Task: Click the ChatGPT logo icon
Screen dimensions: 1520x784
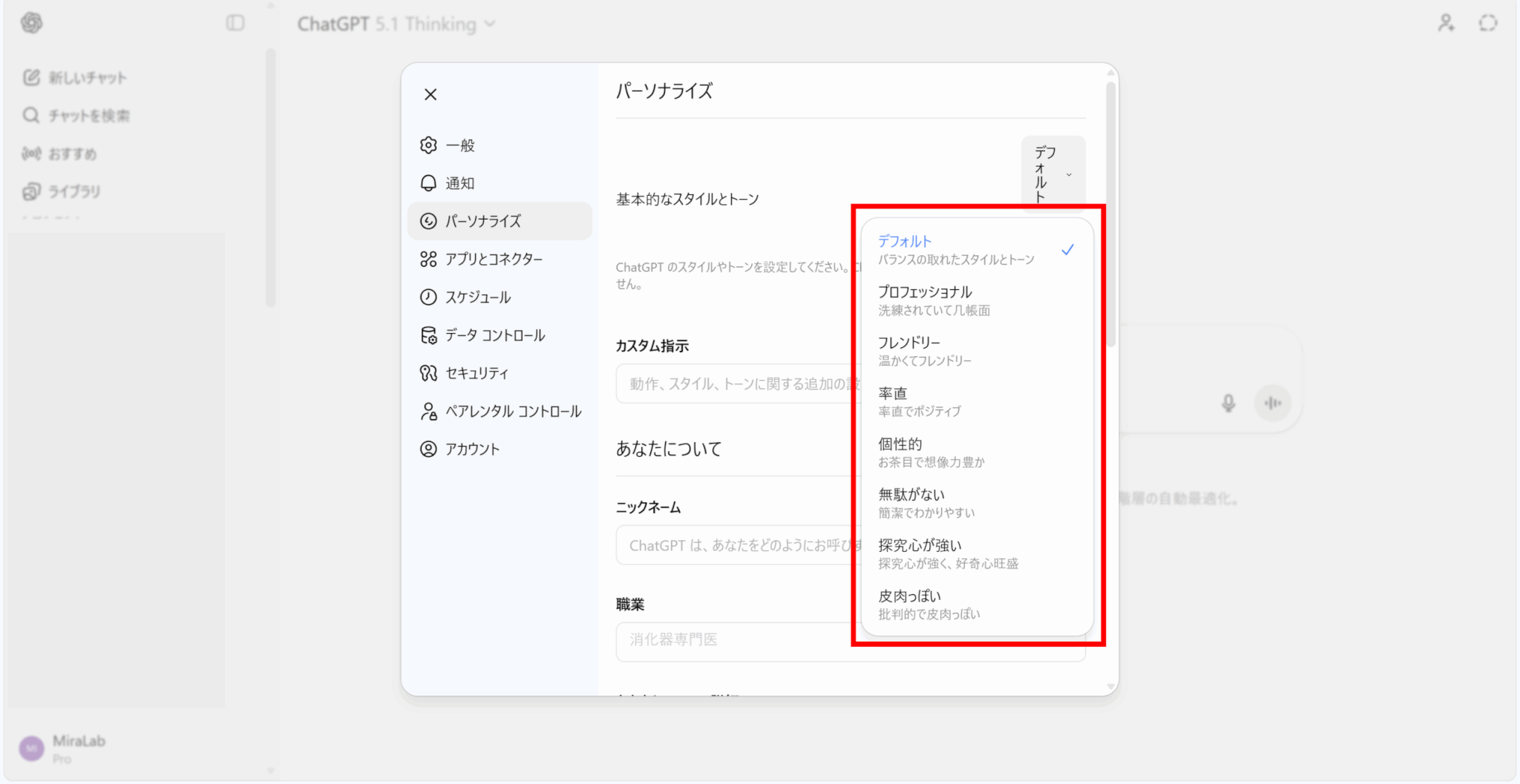Action: [31, 23]
